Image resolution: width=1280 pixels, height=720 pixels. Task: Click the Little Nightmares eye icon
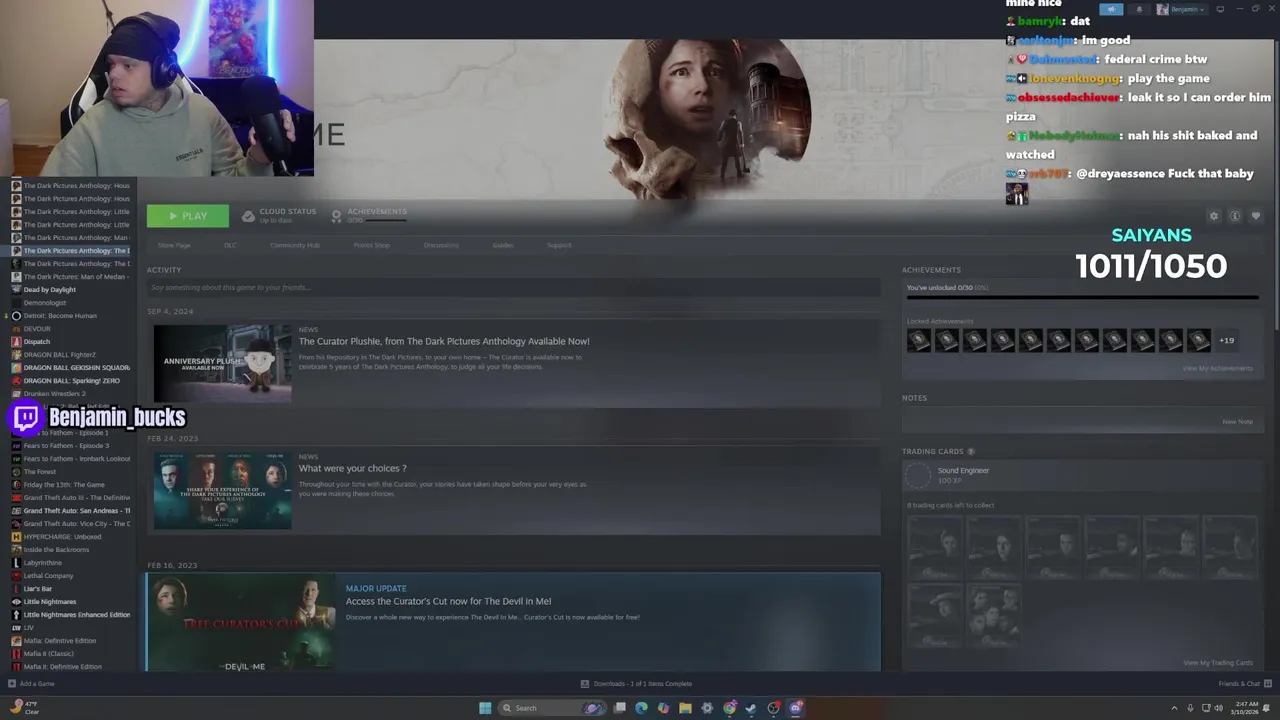[x=16, y=602]
